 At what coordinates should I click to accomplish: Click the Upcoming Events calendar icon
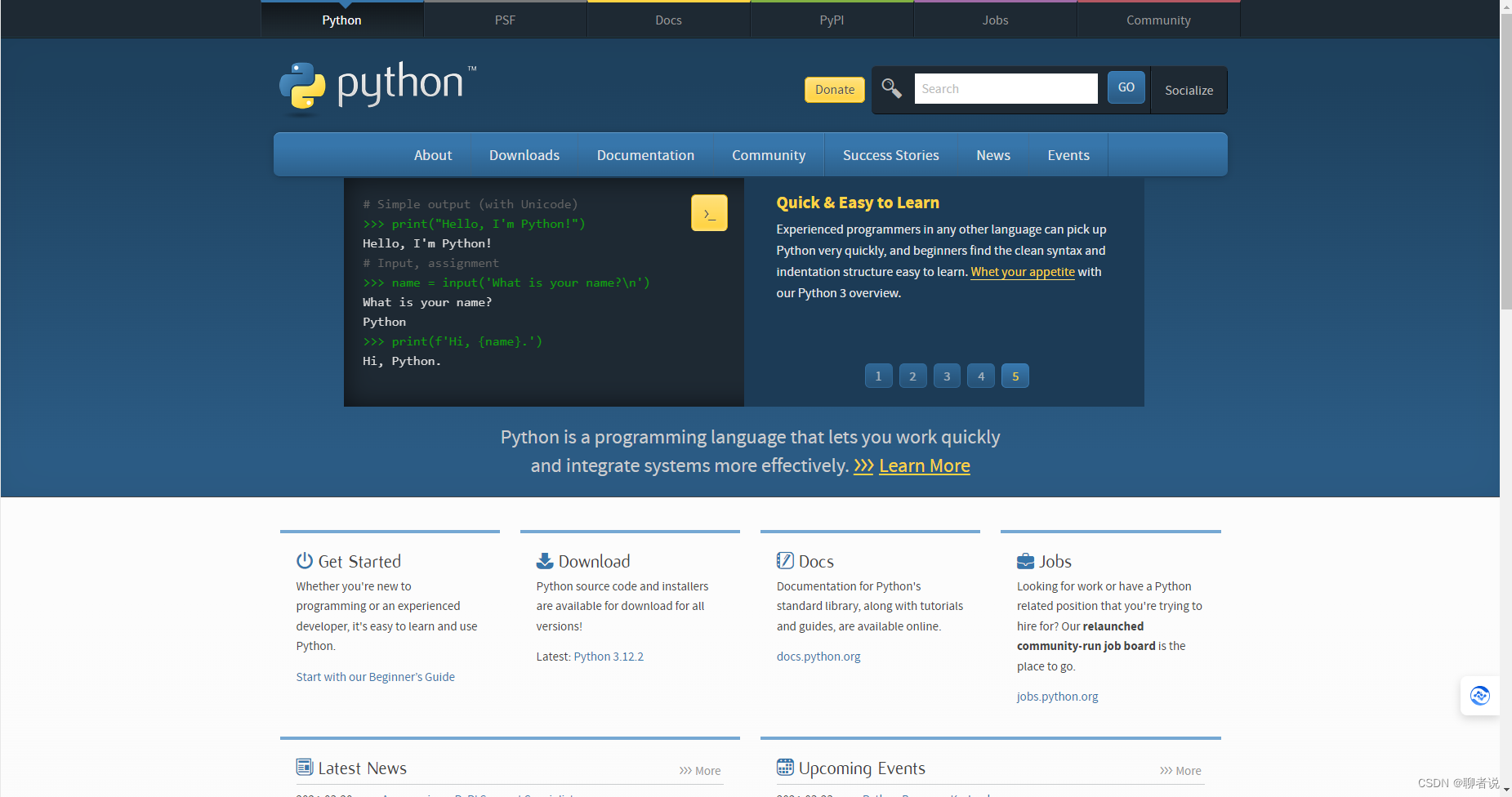pos(785,767)
